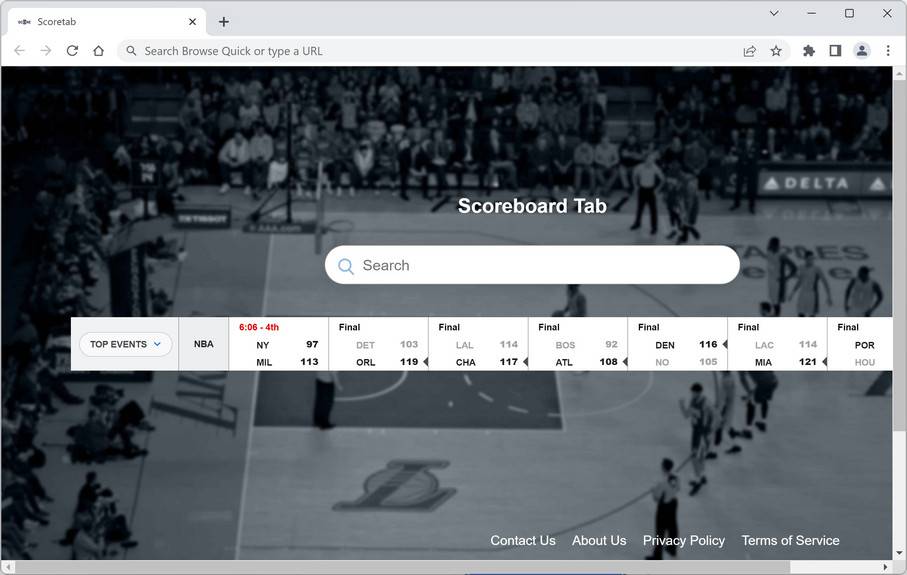Click the browser back arrow

(x=19, y=51)
